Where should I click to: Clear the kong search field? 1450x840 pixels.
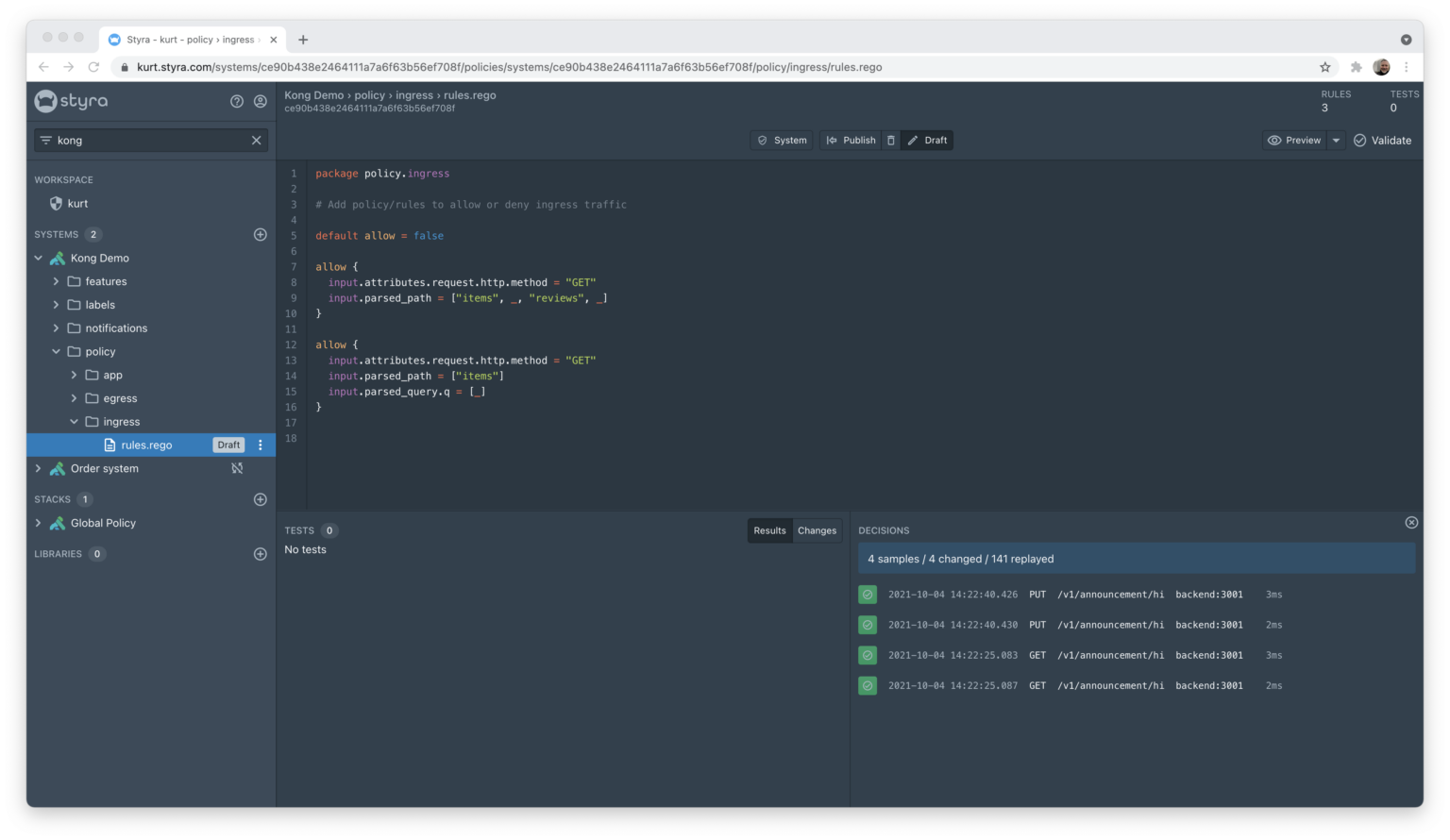tap(256, 140)
